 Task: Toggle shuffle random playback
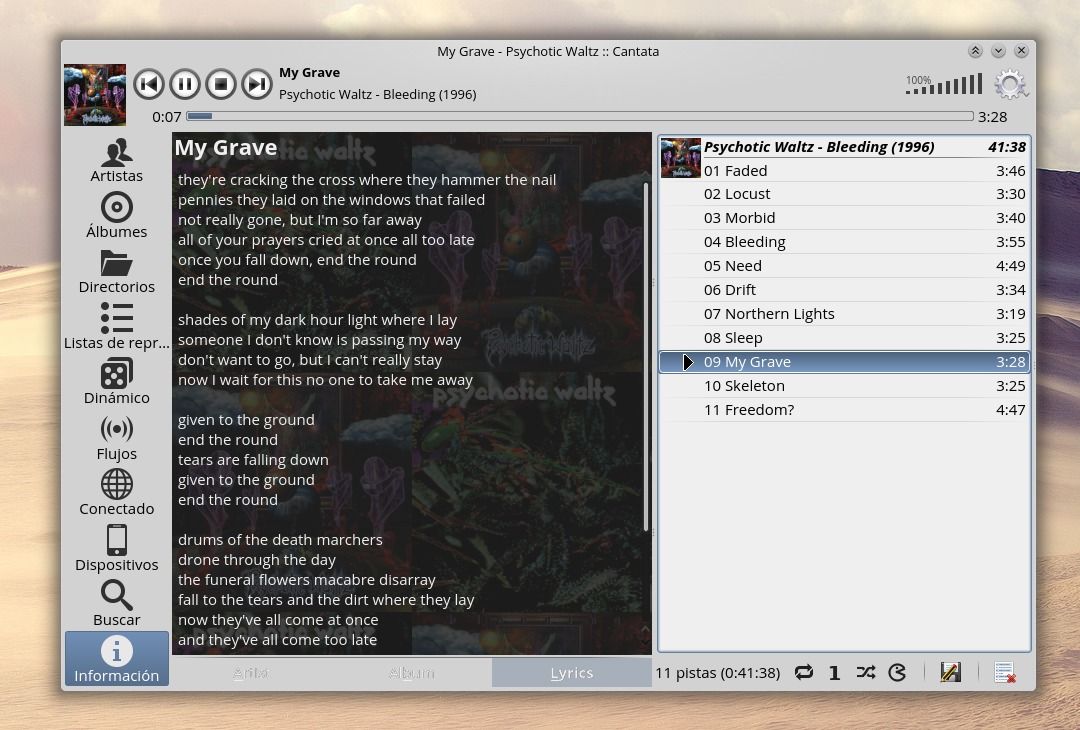point(866,673)
